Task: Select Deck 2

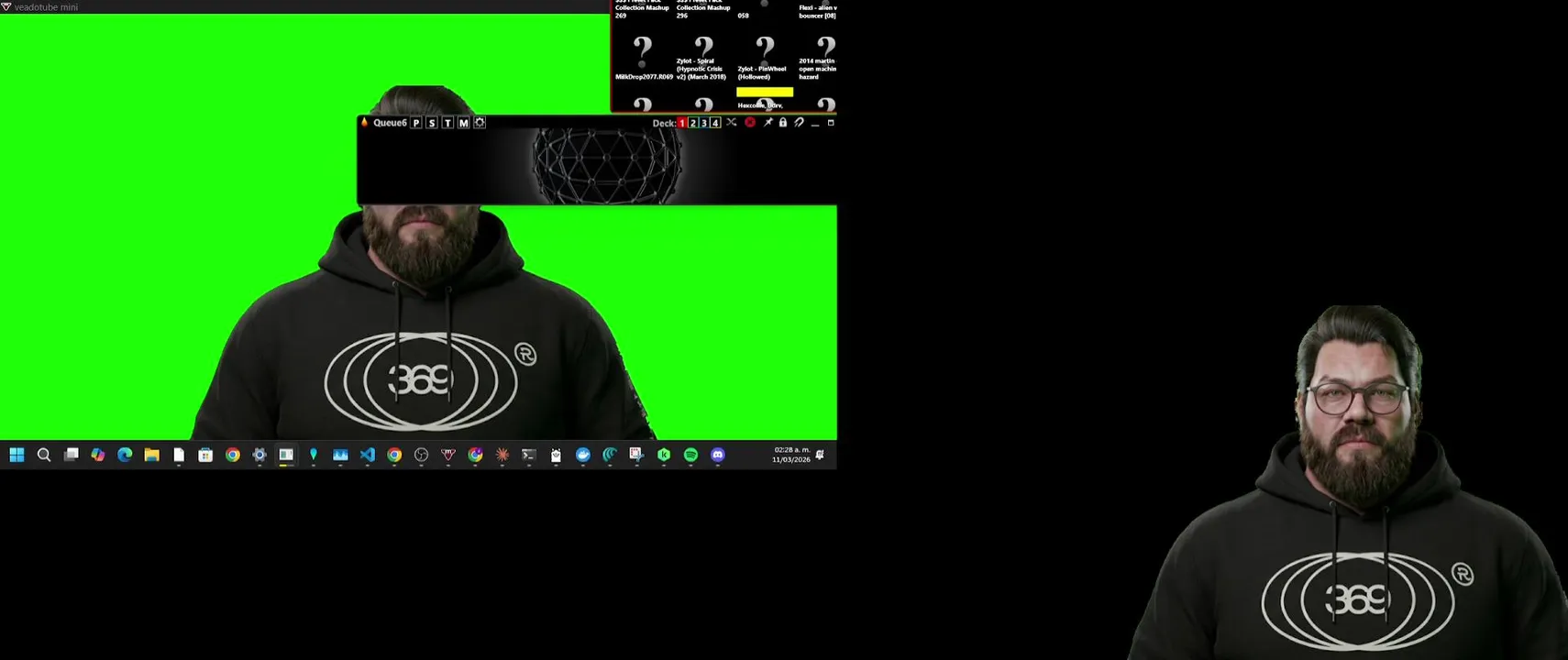Action: [693, 123]
